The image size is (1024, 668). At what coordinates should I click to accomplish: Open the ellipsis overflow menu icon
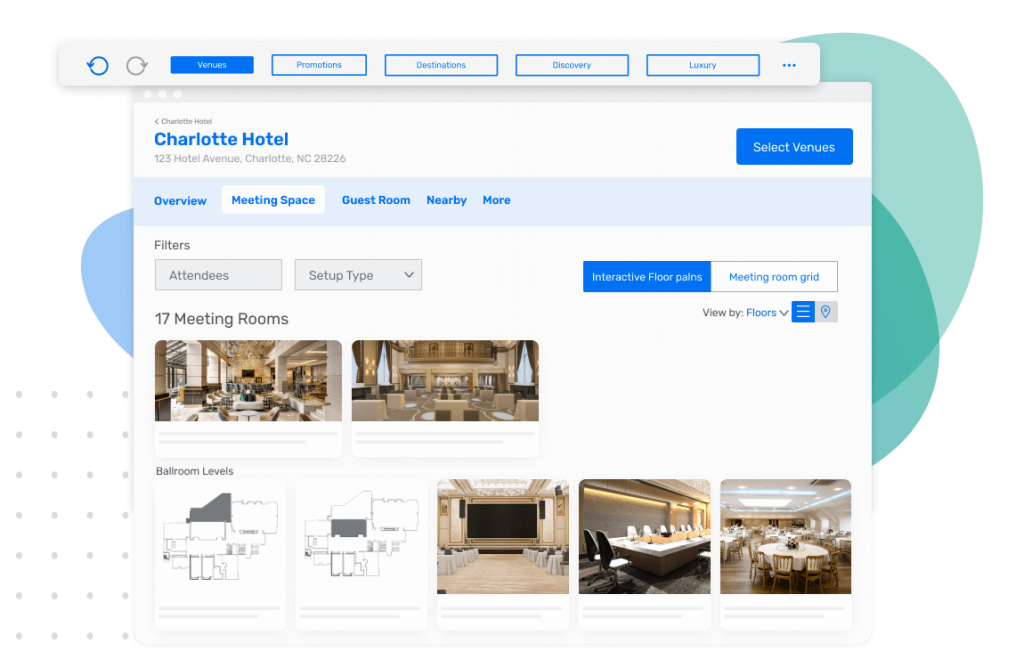pos(788,64)
